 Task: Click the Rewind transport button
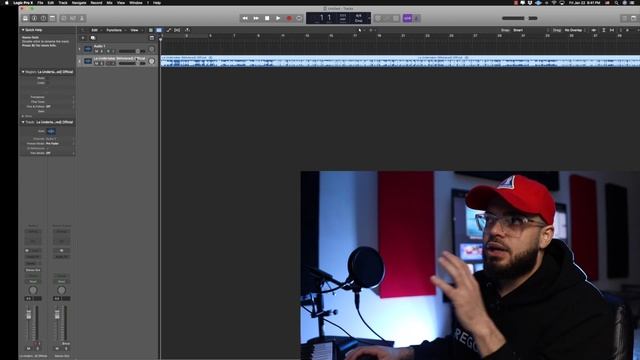click(x=245, y=18)
